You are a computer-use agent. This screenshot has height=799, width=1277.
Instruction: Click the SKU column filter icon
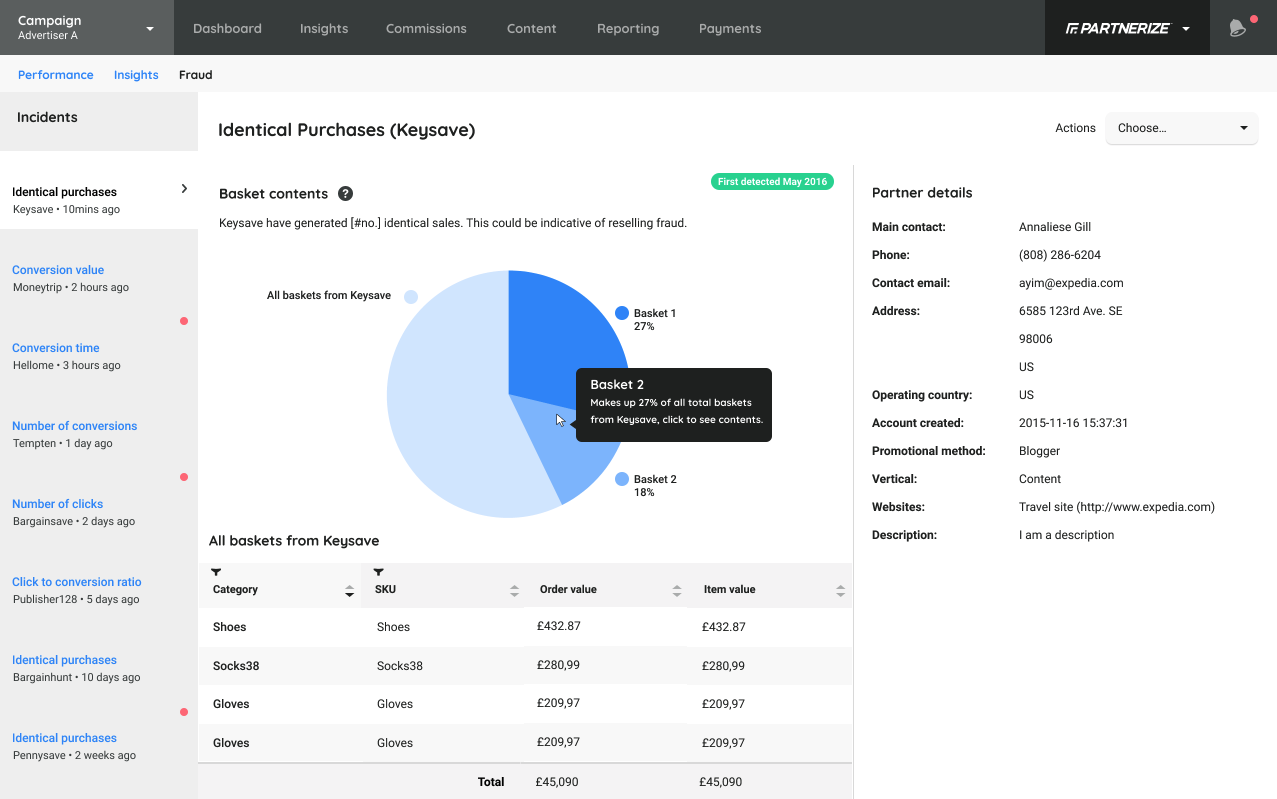(x=378, y=573)
